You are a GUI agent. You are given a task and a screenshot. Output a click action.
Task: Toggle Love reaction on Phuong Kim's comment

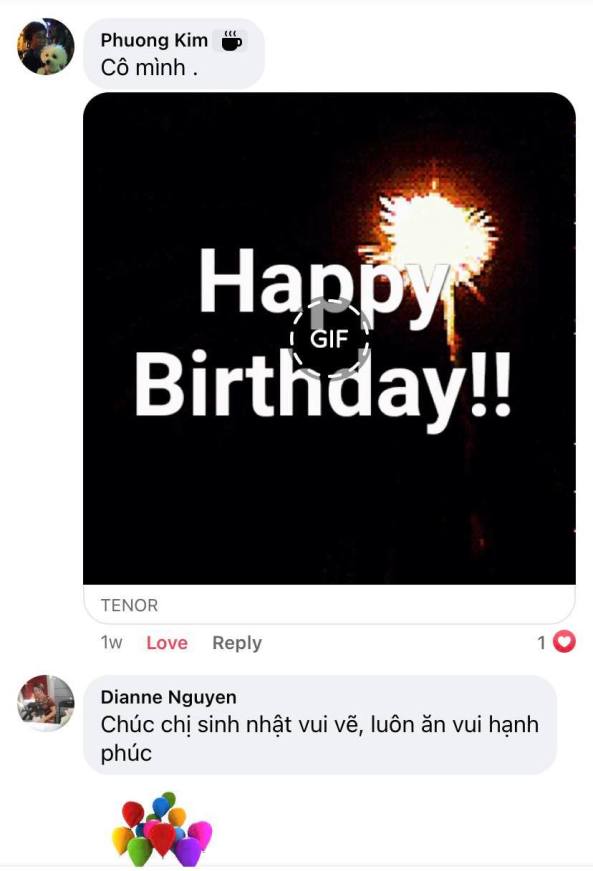[x=167, y=643]
